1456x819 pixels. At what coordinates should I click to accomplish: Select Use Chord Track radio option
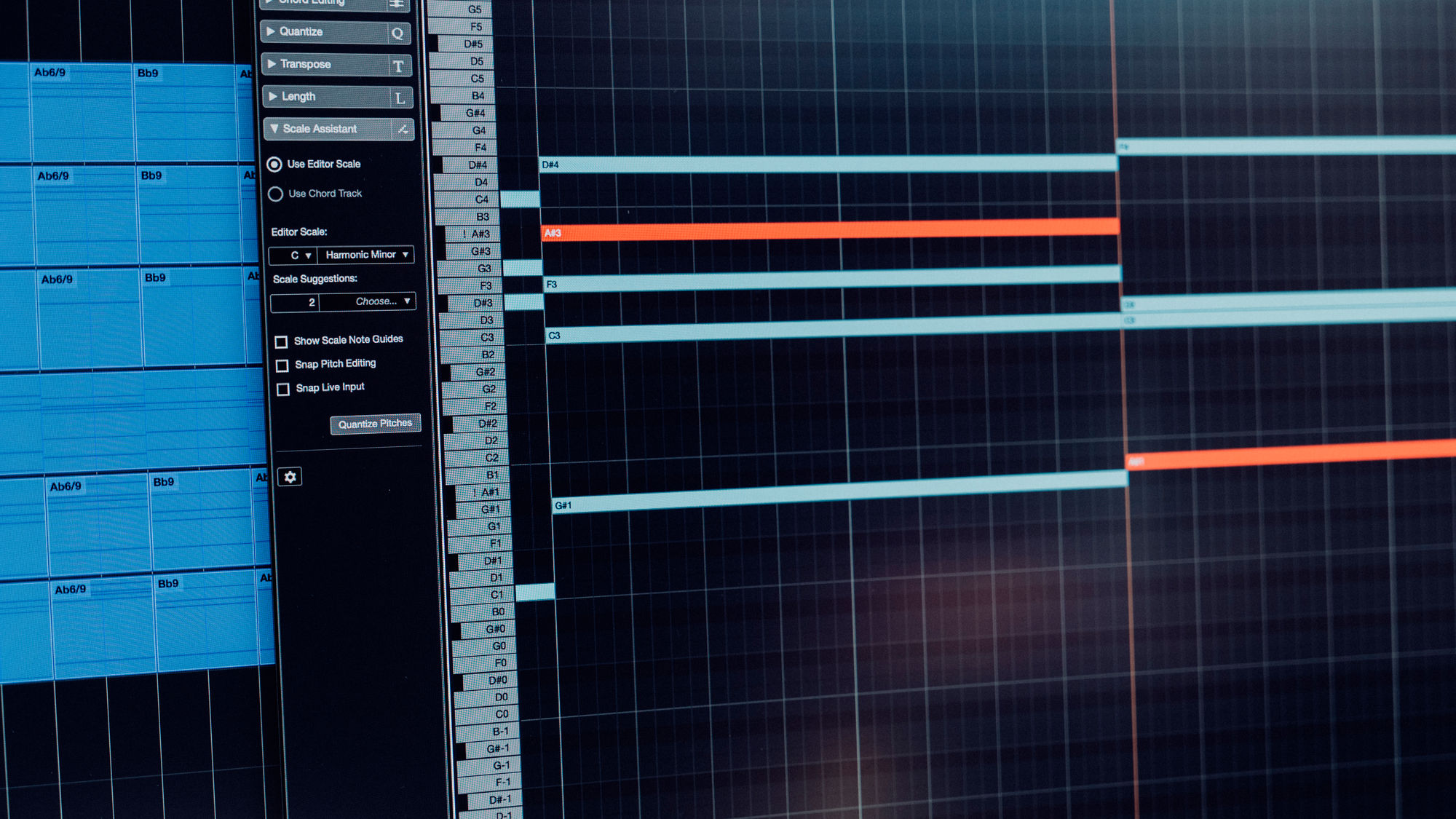click(275, 194)
